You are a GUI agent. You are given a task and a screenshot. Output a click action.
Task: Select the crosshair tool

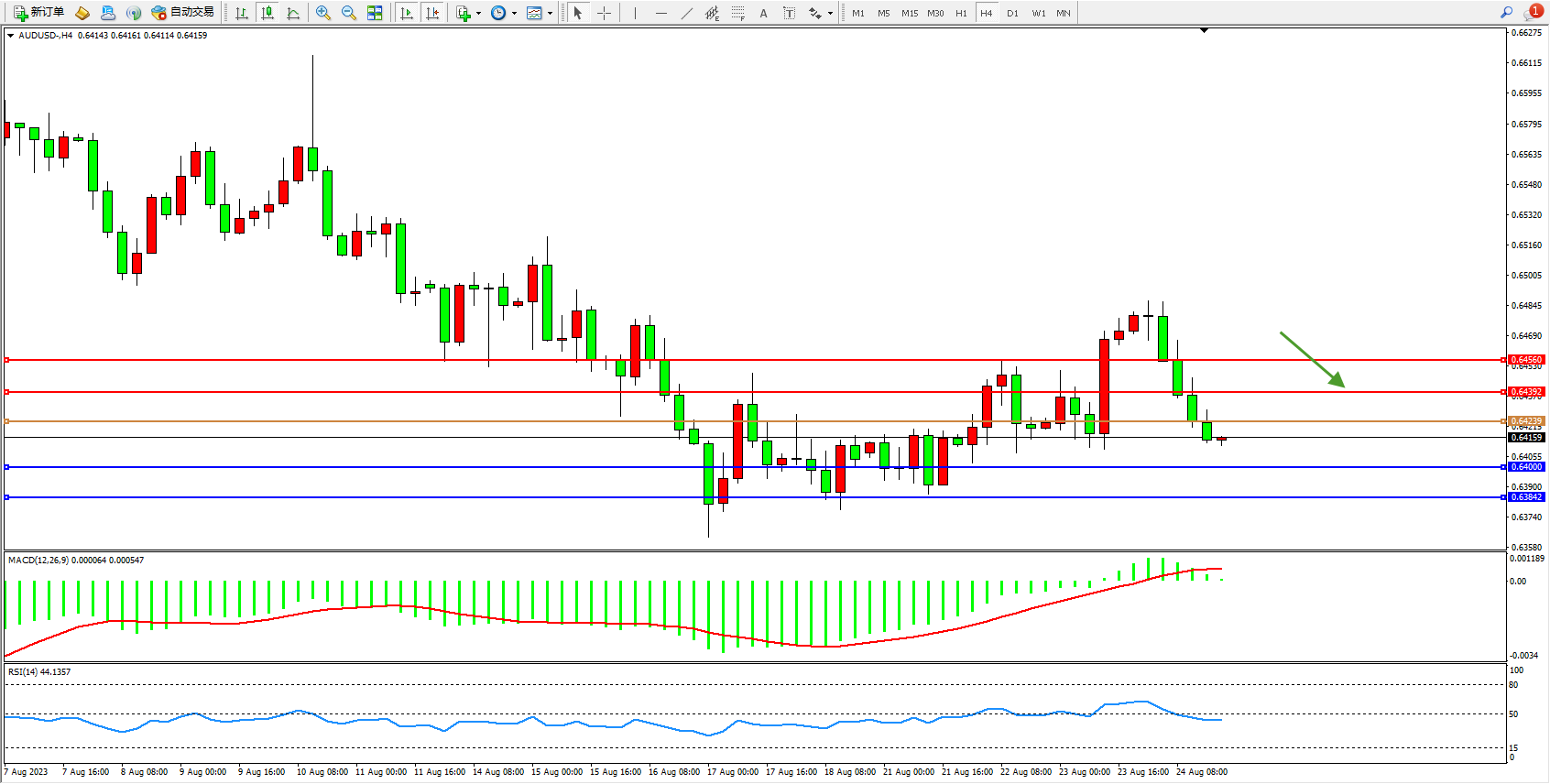604,13
